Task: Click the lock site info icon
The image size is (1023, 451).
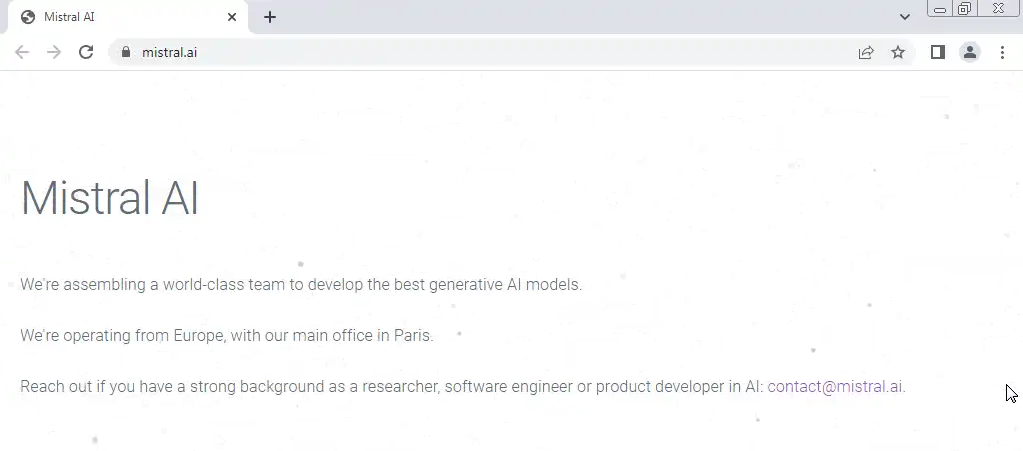Action: tap(125, 52)
